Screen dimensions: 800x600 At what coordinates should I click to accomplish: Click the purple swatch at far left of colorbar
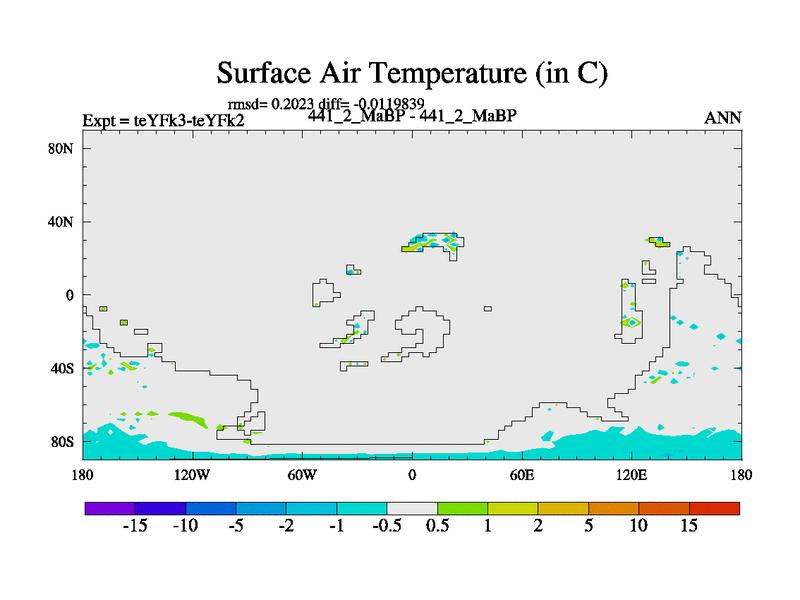click(109, 508)
